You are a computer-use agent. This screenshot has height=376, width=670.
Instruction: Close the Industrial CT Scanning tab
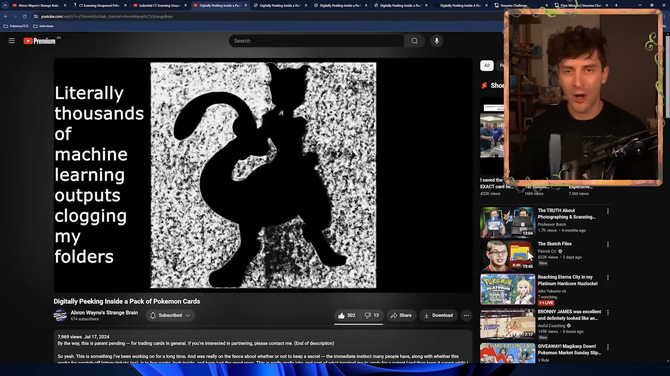[185, 6]
